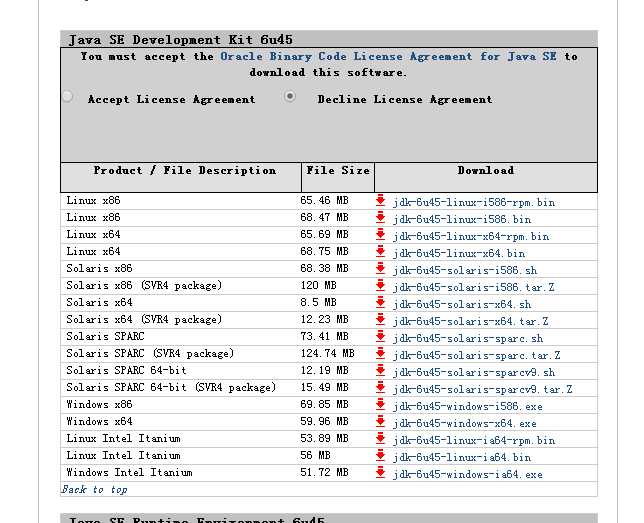Screen dimensions: 644x523
Task: Click download arrow icon for jdk-6u45-linux-x64-rpm.bin
Action: [380, 234]
